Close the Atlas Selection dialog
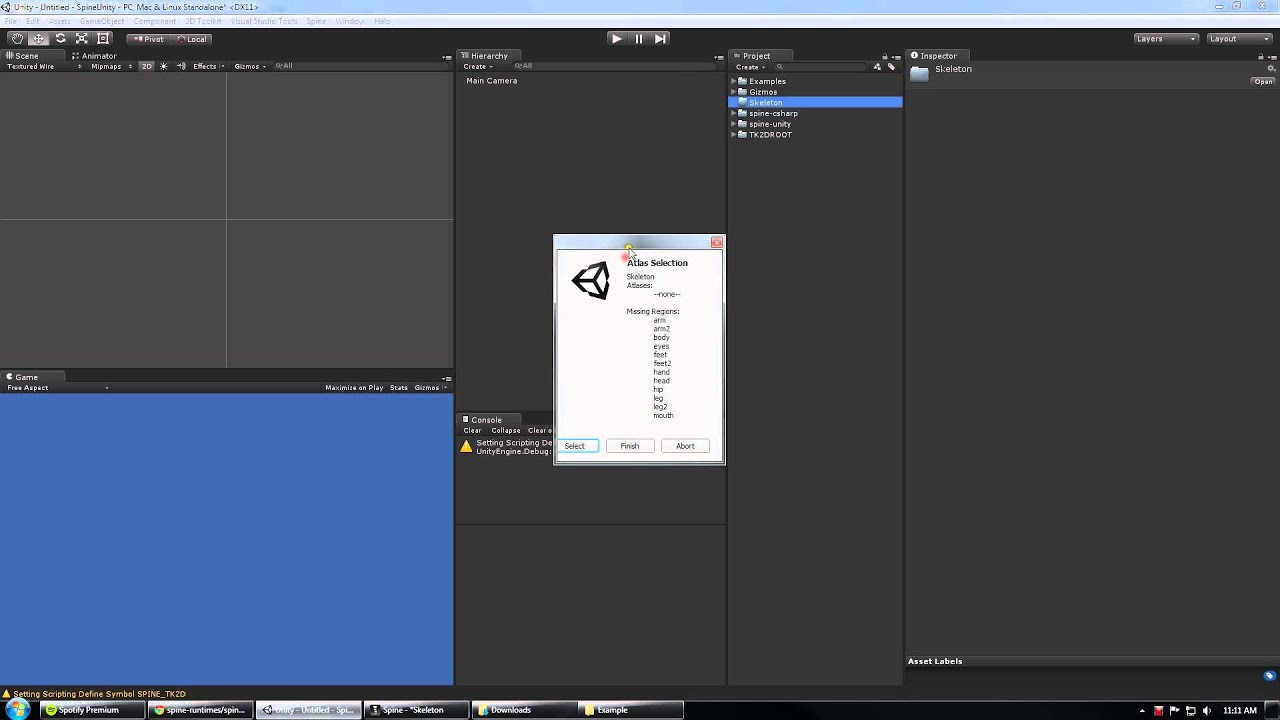The height and width of the screenshot is (720, 1280). tap(716, 243)
